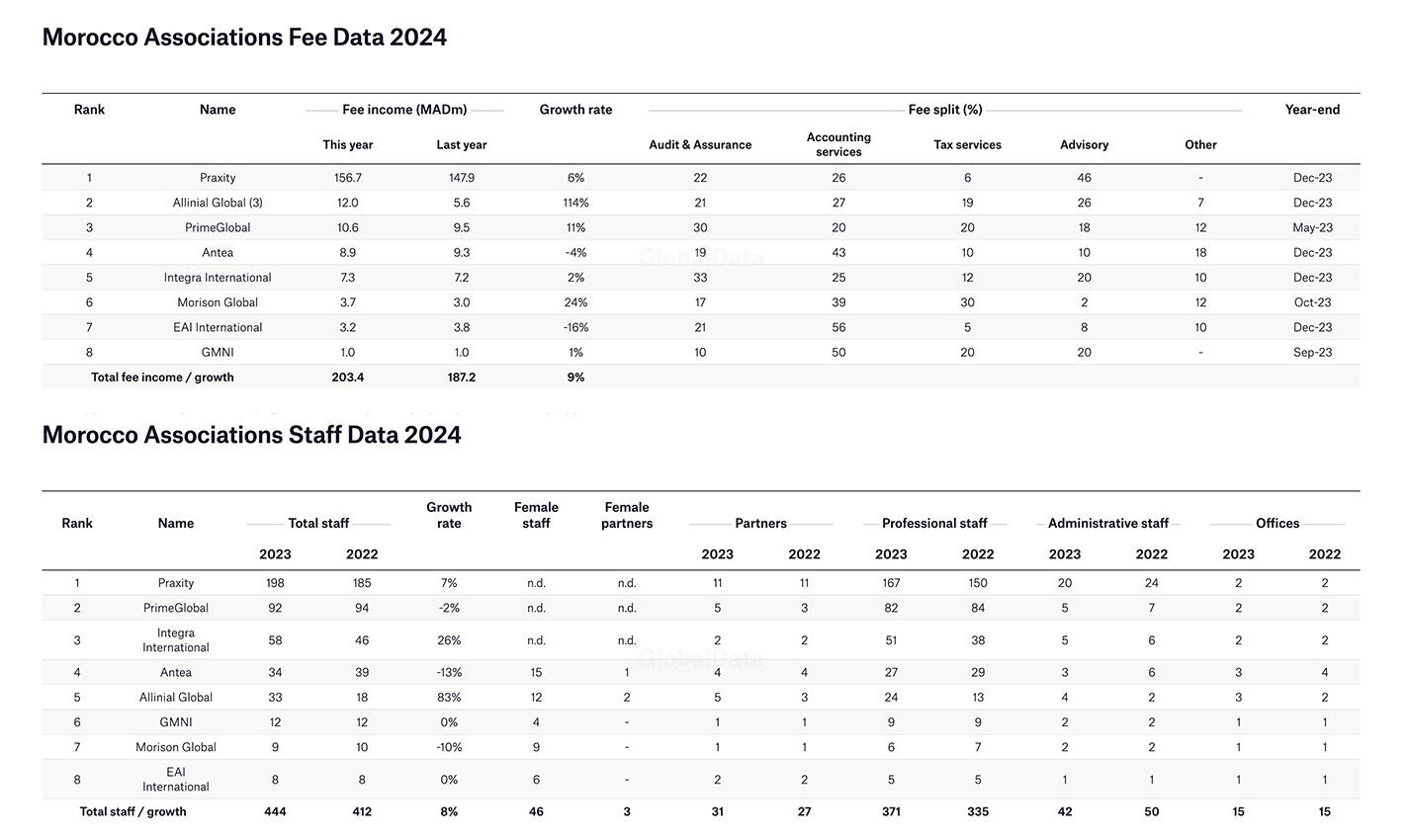Select the "Total fee income / growth" row label

(x=162, y=378)
